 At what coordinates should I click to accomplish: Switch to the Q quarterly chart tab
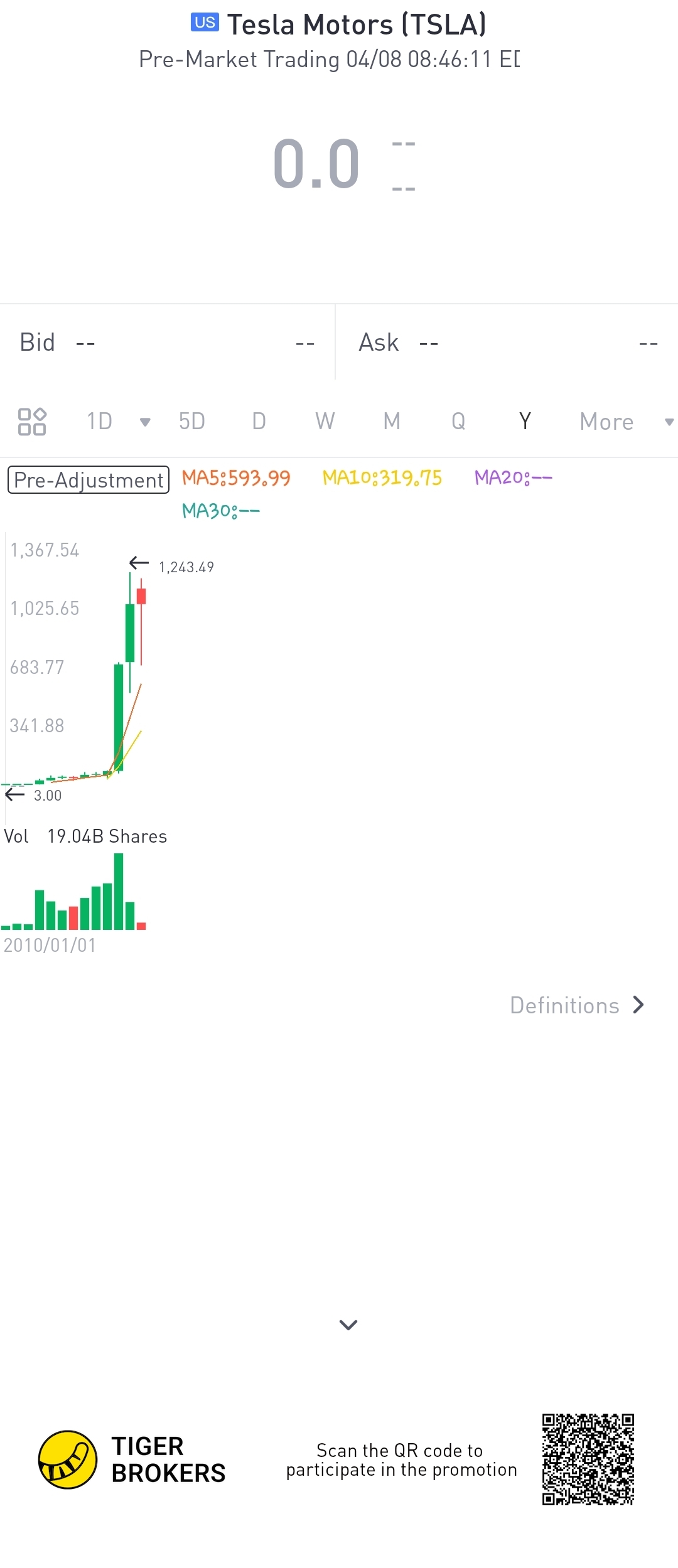click(x=458, y=421)
